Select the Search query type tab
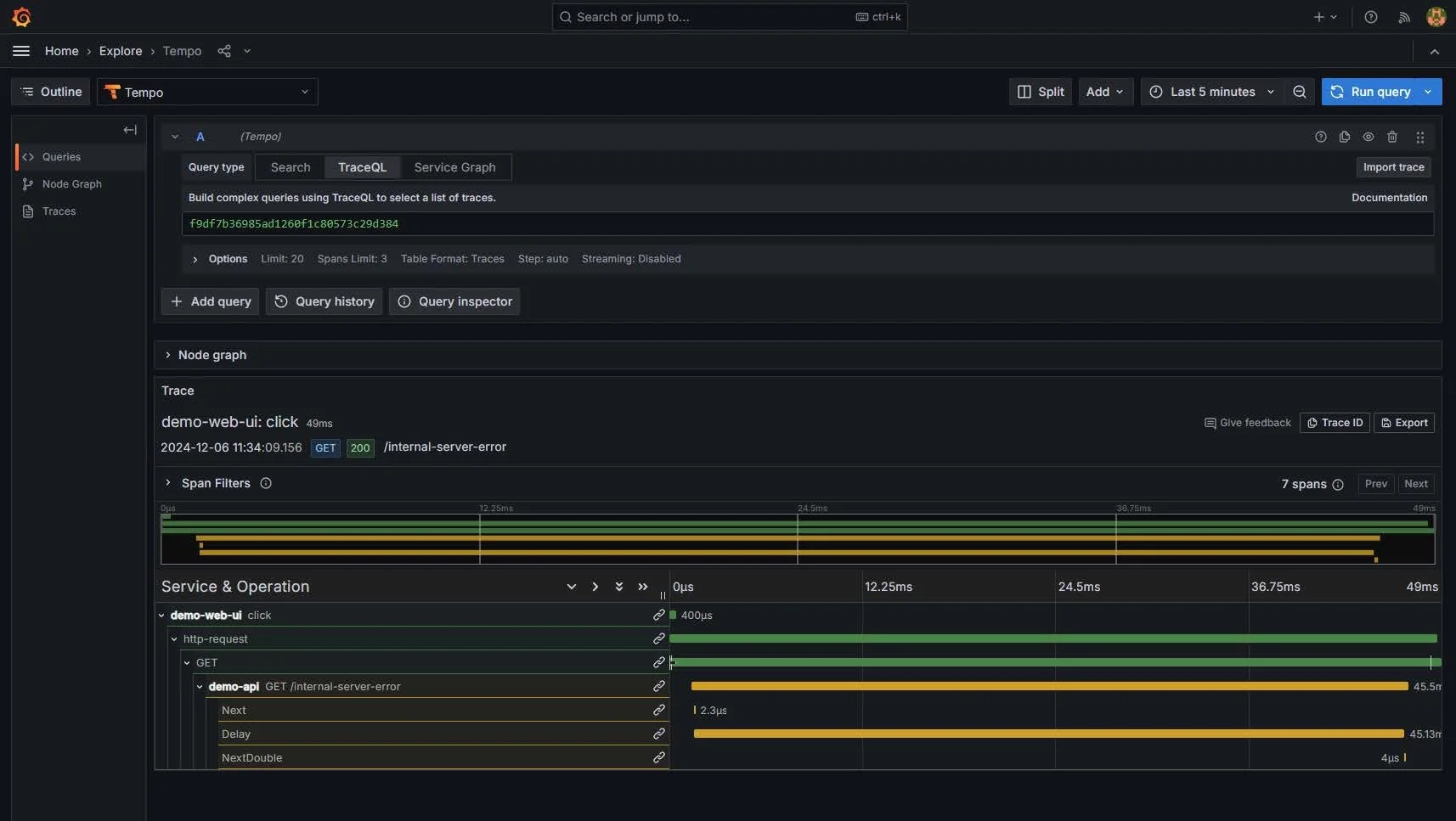Screen dimensions: 1456x821 coord(291,167)
